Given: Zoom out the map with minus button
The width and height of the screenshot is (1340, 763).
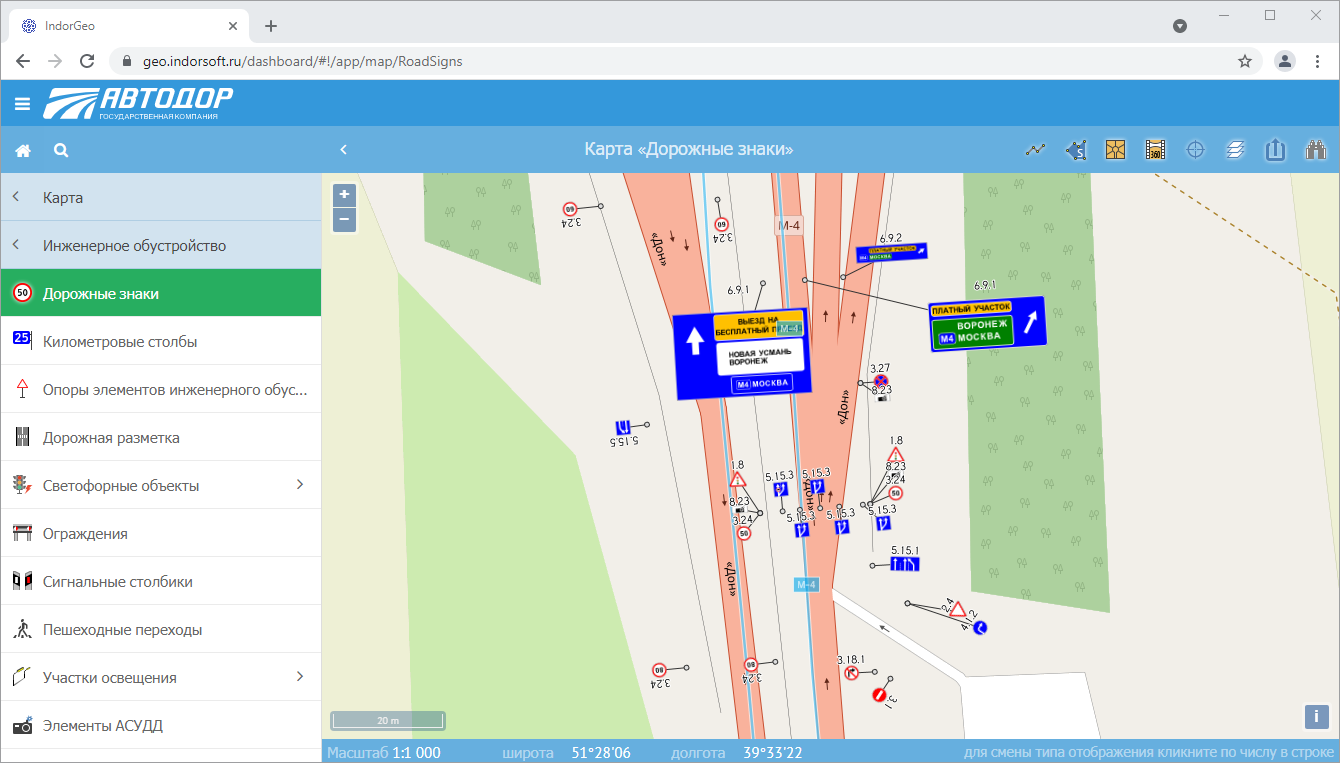Looking at the screenshot, I should pos(344,218).
